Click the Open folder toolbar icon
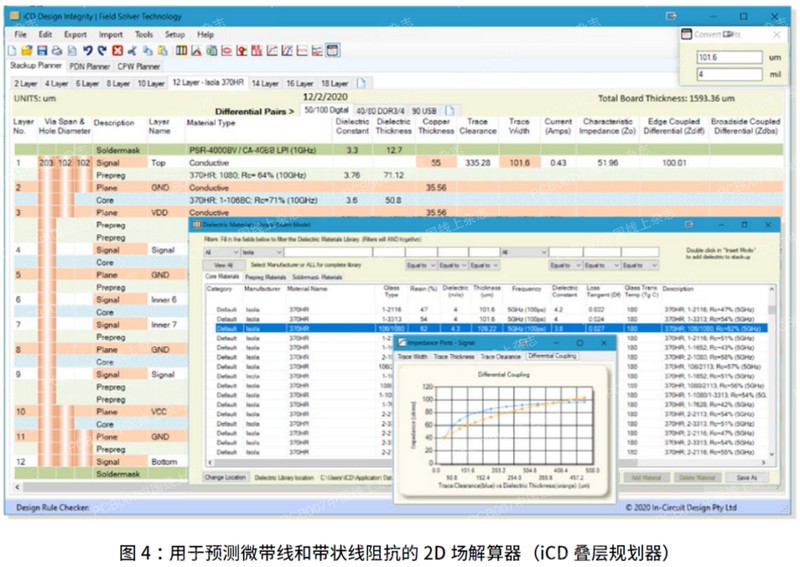The height and width of the screenshot is (567, 800). (27, 51)
